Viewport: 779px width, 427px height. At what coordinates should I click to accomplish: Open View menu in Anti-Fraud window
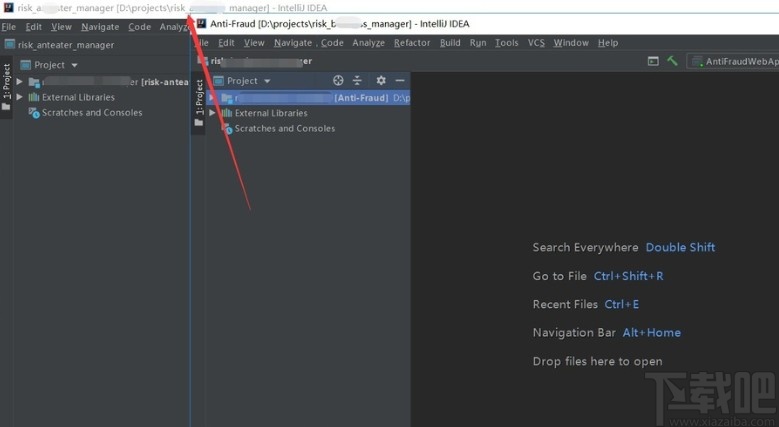point(254,43)
